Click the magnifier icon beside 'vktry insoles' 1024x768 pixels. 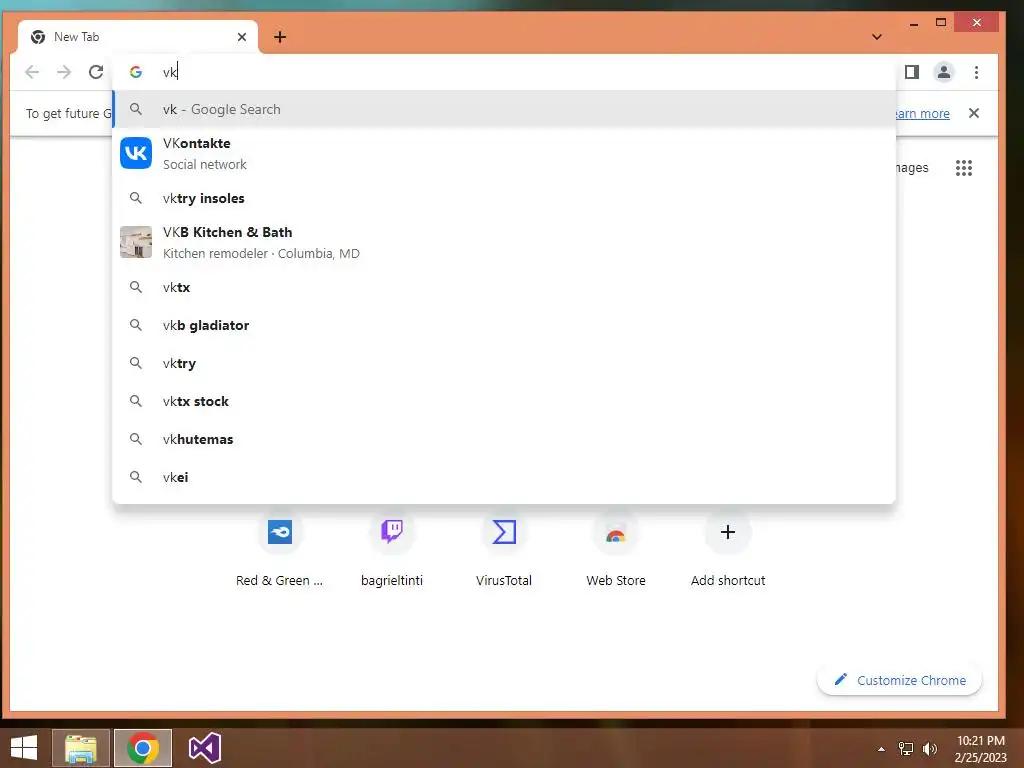point(136,198)
